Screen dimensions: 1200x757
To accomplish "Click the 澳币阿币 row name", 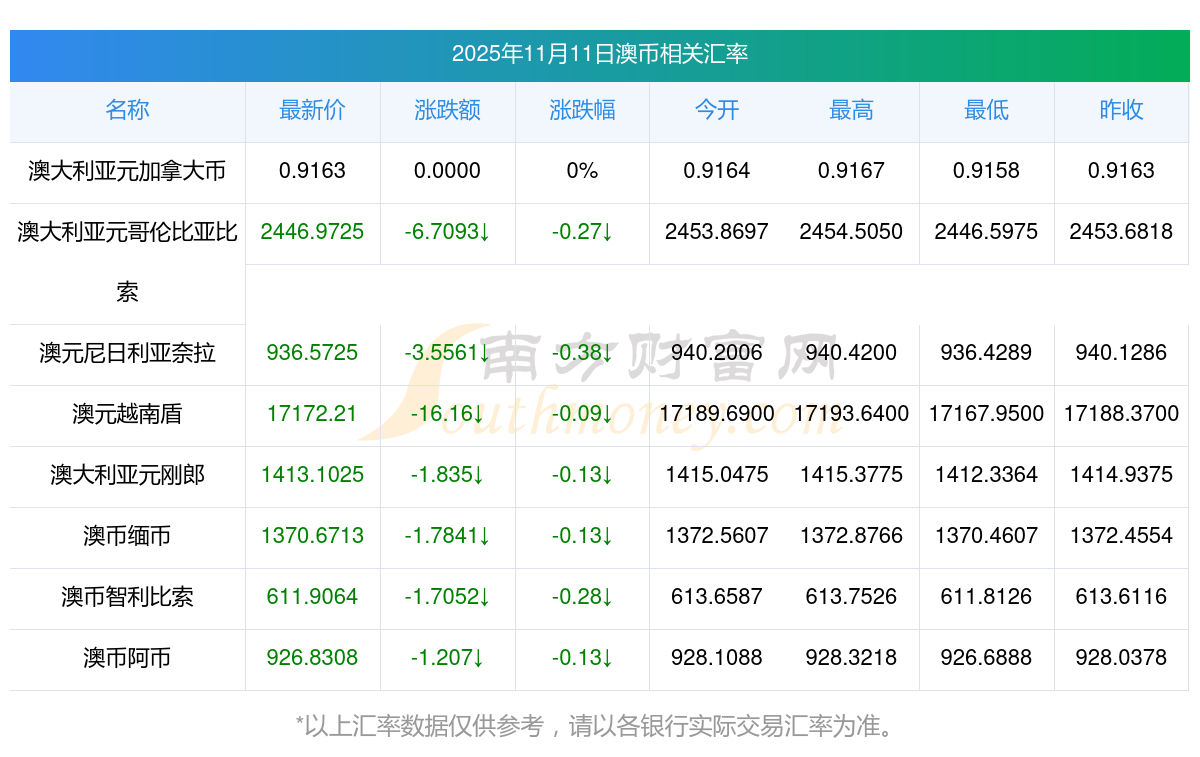I will (127, 658).
